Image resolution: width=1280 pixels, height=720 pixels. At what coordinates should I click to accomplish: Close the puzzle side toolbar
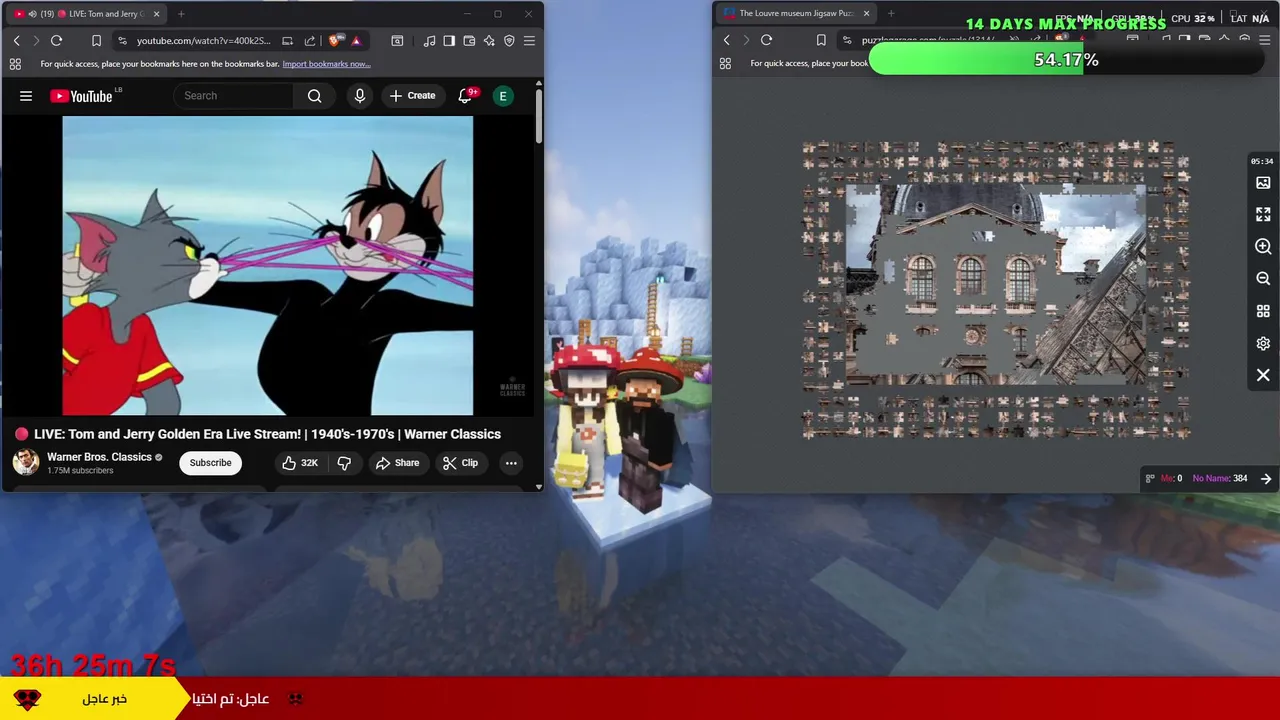point(1263,375)
